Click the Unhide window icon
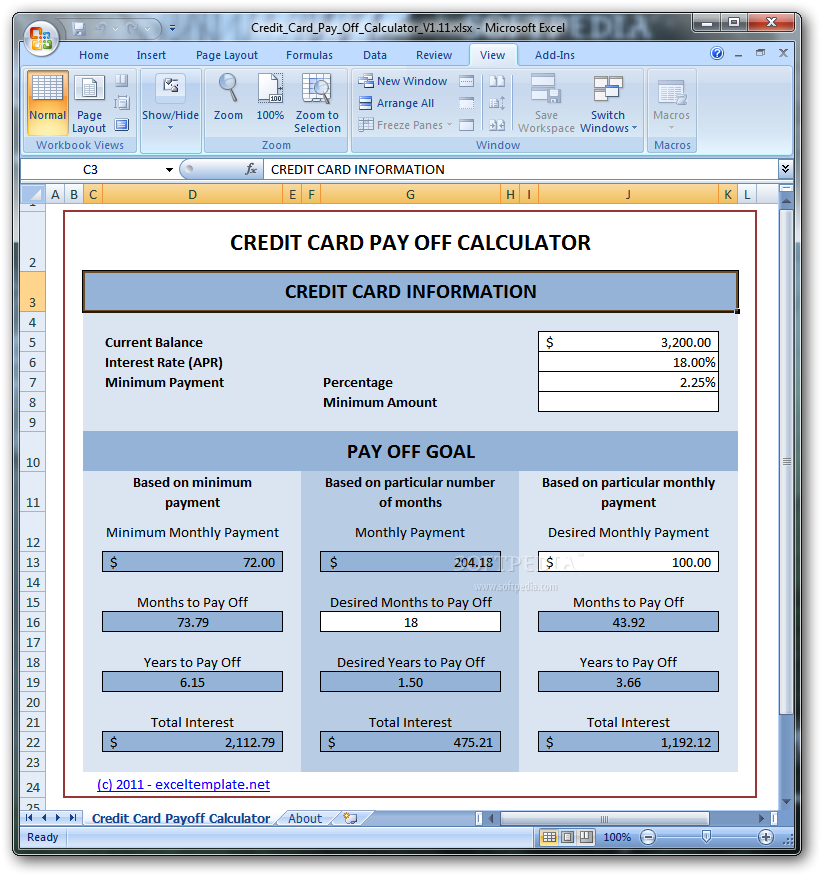The height and width of the screenshot is (876, 822). 467,125
